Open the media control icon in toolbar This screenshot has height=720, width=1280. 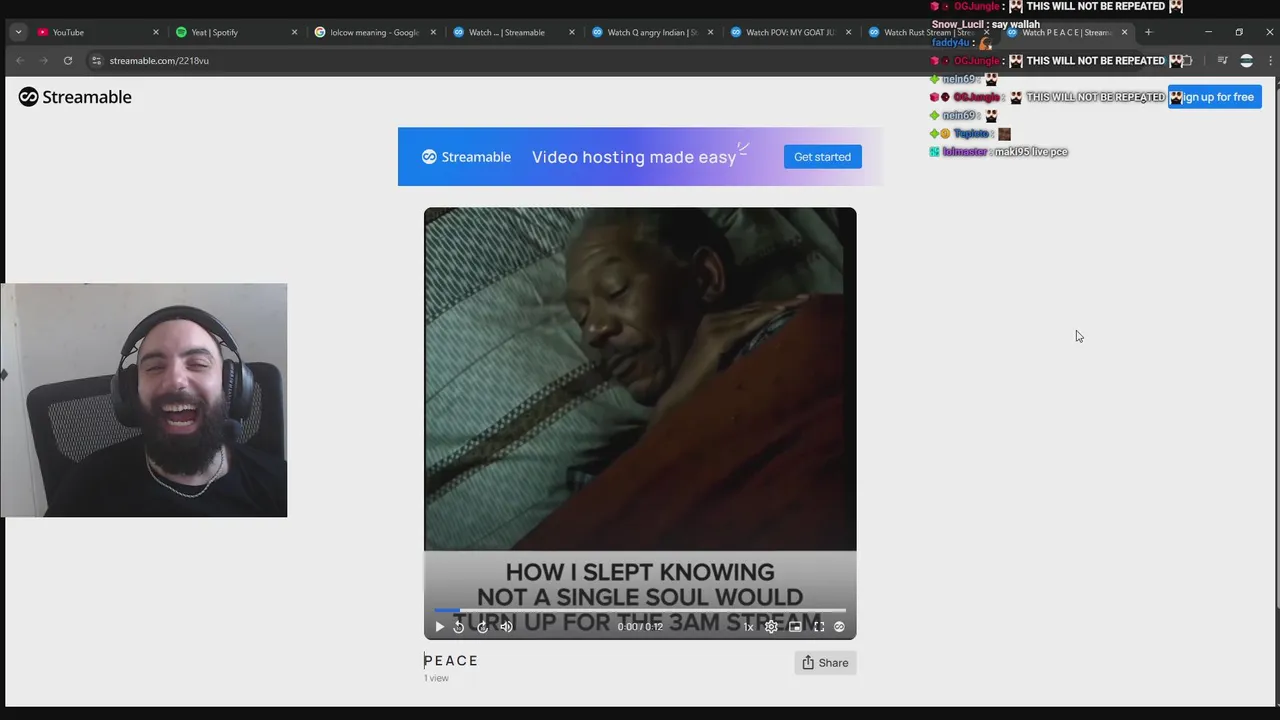pyautogui.click(x=1222, y=61)
